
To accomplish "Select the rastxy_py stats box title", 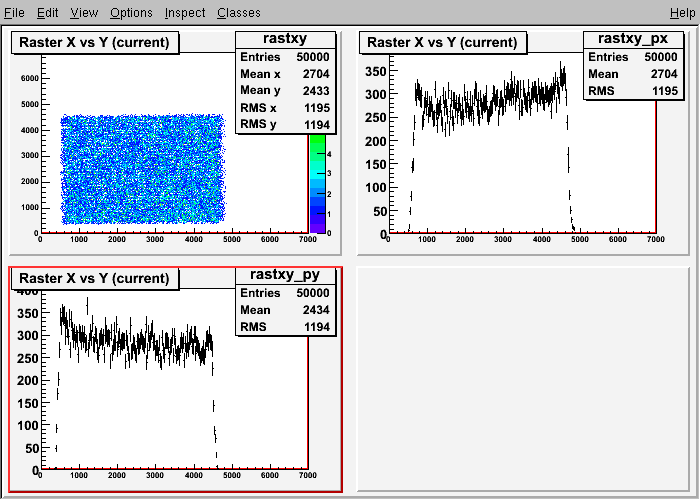I will (x=285, y=275).
